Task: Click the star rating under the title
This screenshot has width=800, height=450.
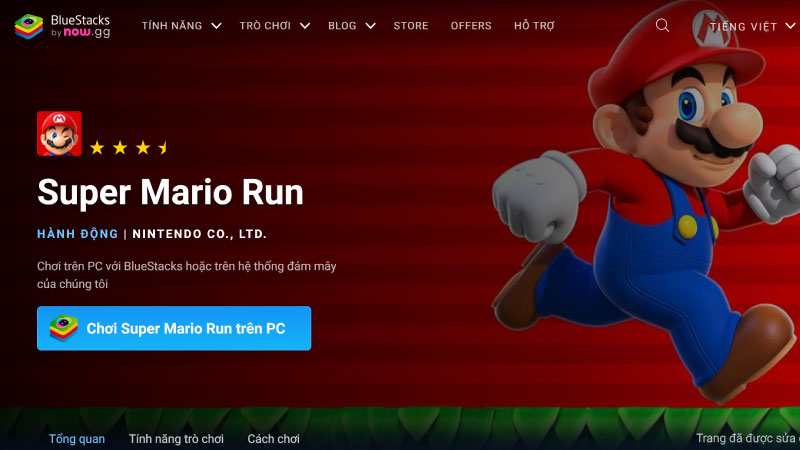Action: (129, 148)
